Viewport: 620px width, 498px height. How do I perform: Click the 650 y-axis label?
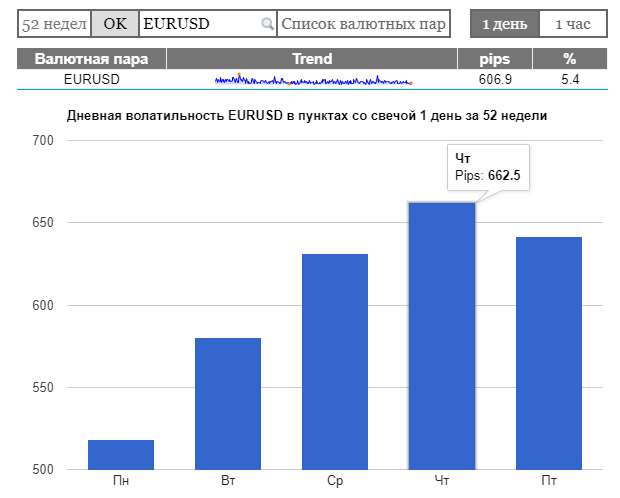click(x=43, y=222)
